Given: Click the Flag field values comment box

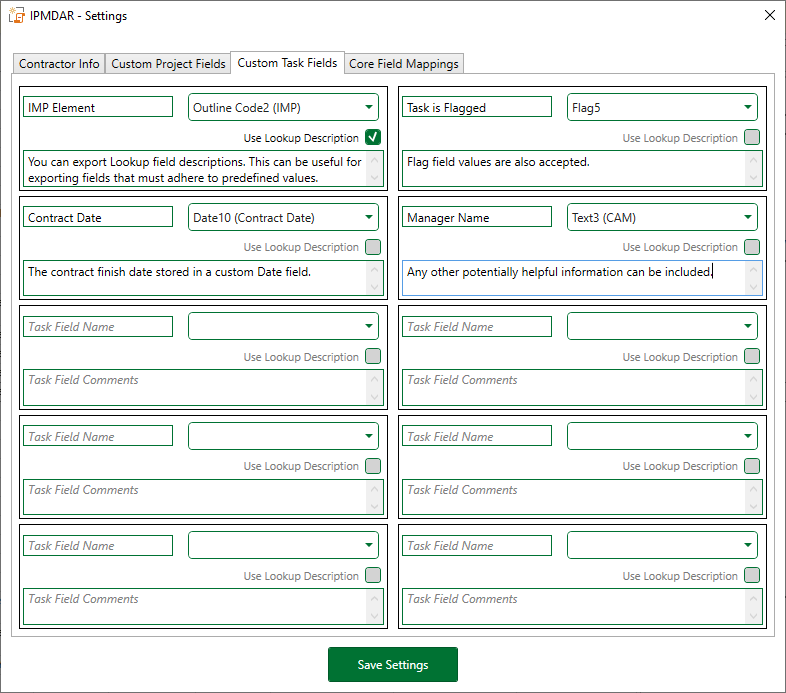Looking at the screenshot, I should tap(575, 169).
